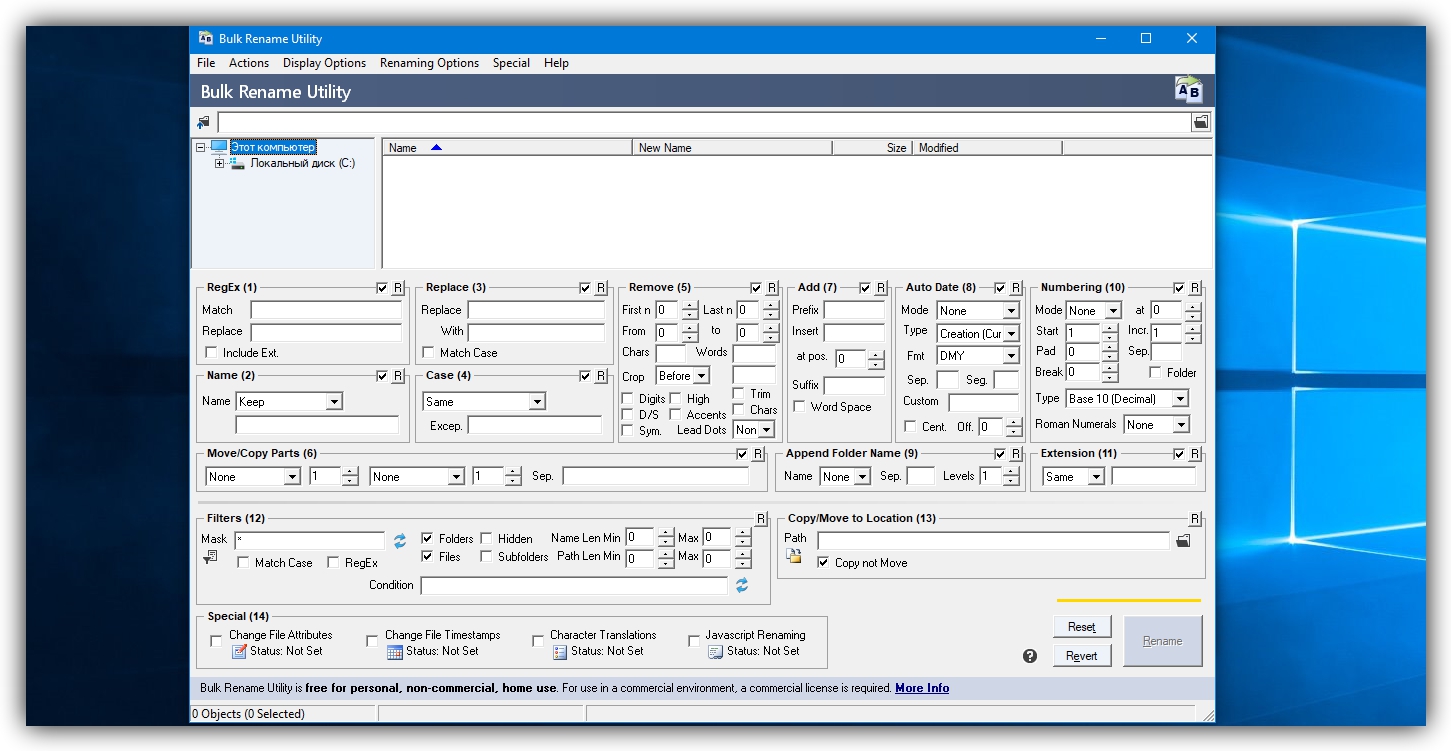Image resolution: width=1451 pixels, height=751 pixels.
Task: Tick the Include Ext. checkbox in RegEx
Action: coord(211,353)
